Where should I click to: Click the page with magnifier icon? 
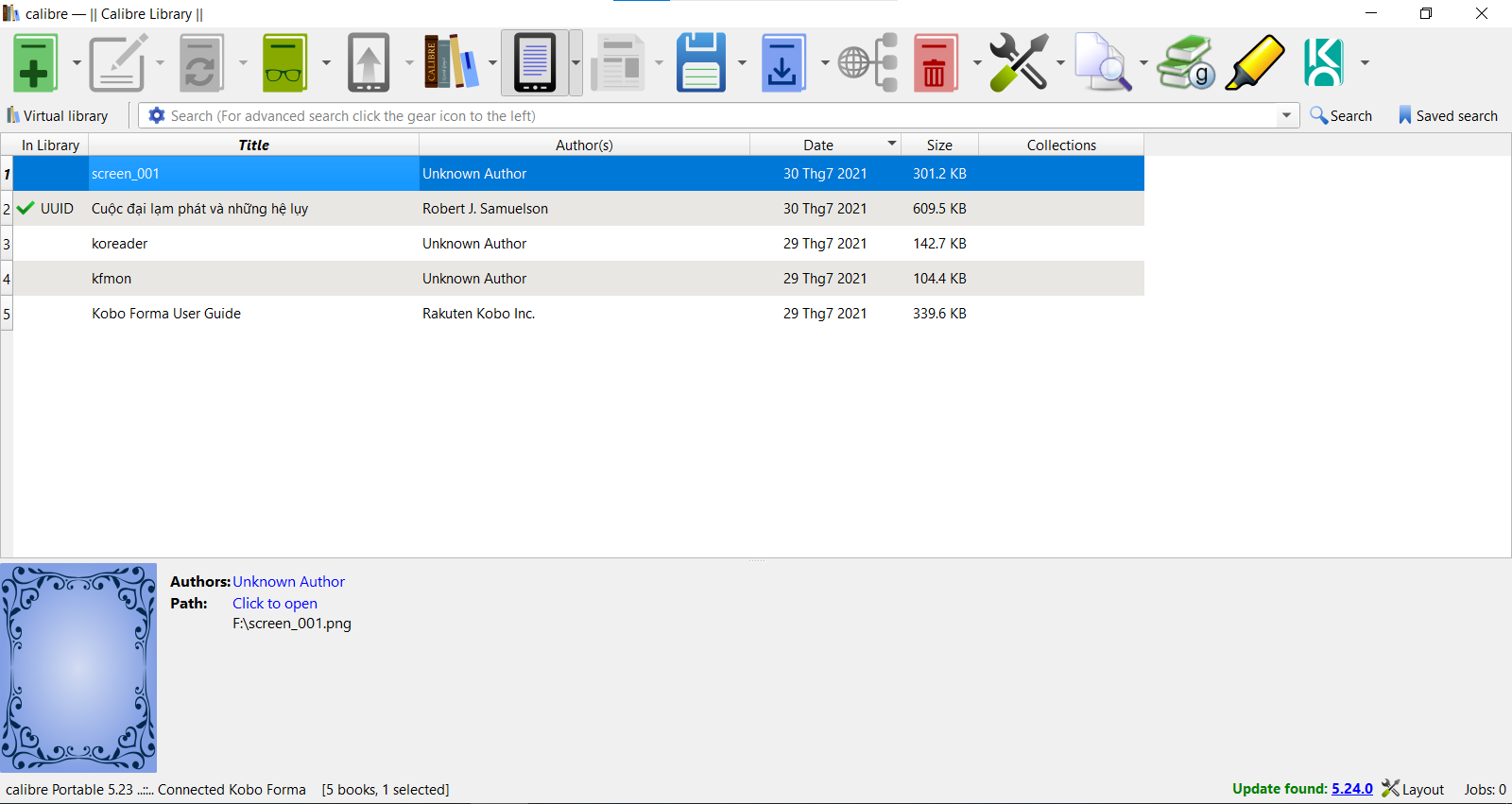1103,62
